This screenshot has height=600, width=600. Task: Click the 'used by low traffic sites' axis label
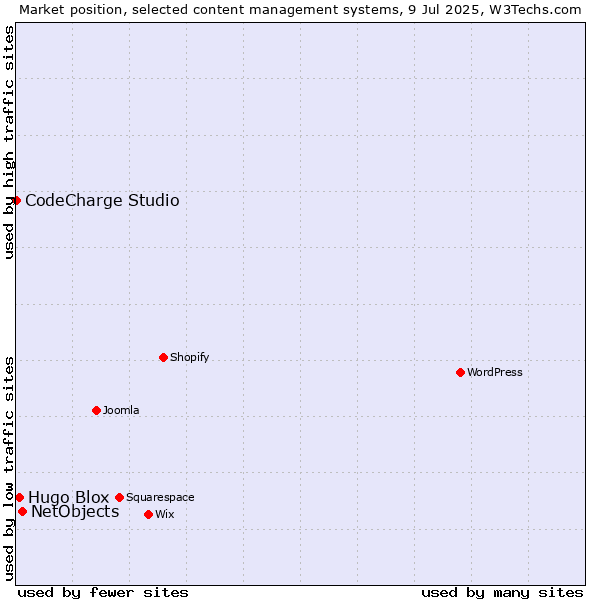tap(8, 469)
